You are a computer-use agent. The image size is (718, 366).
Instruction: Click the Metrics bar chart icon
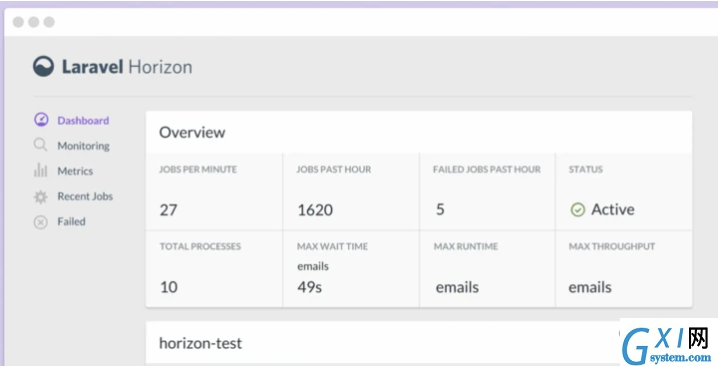point(40,170)
